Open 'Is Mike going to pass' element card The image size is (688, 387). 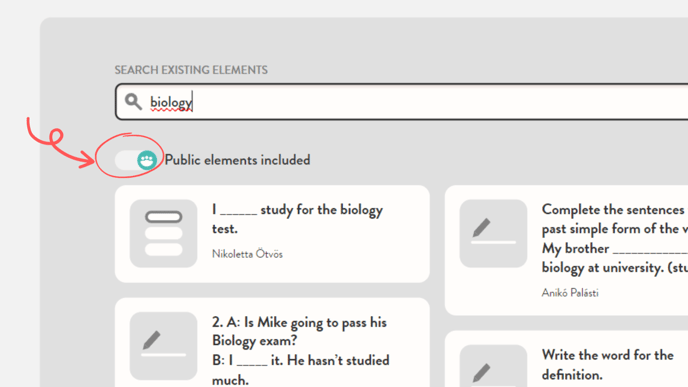(x=272, y=343)
